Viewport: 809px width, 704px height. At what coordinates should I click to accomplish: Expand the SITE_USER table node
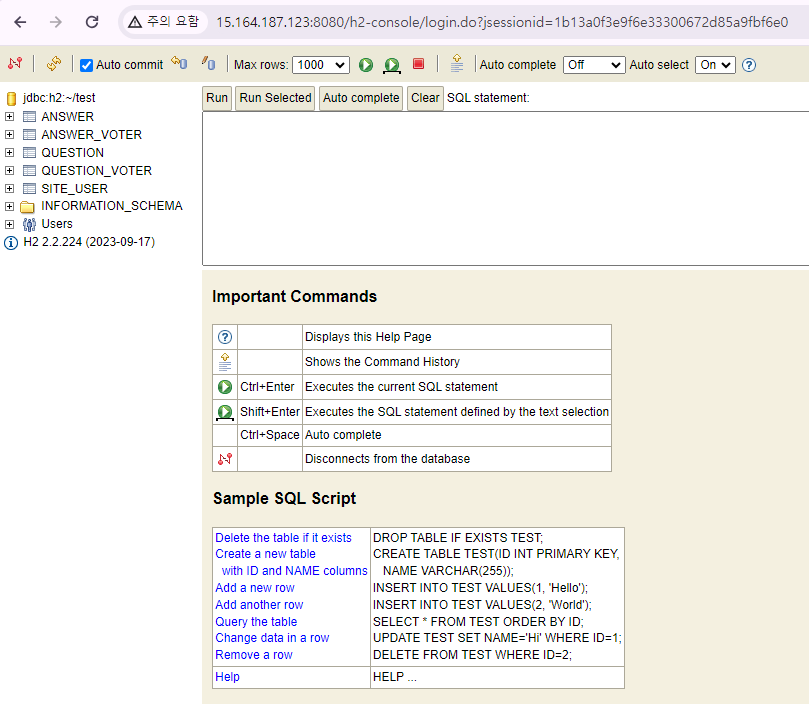pyautogui.click(x=9, y=188)
